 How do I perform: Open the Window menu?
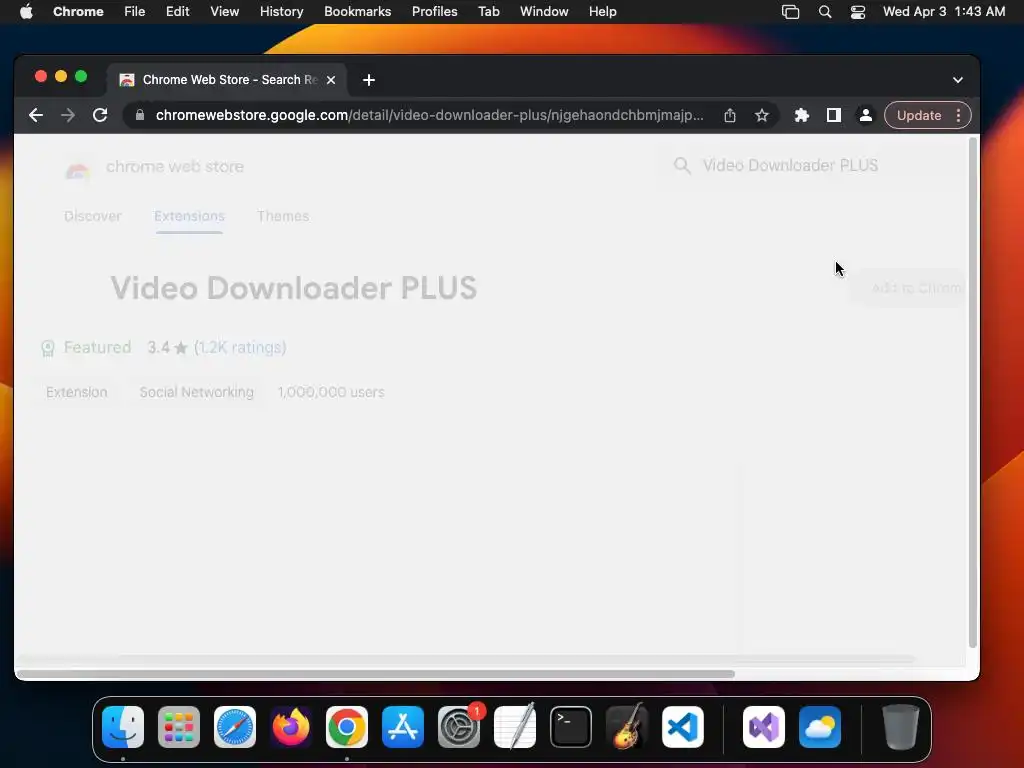544,12
